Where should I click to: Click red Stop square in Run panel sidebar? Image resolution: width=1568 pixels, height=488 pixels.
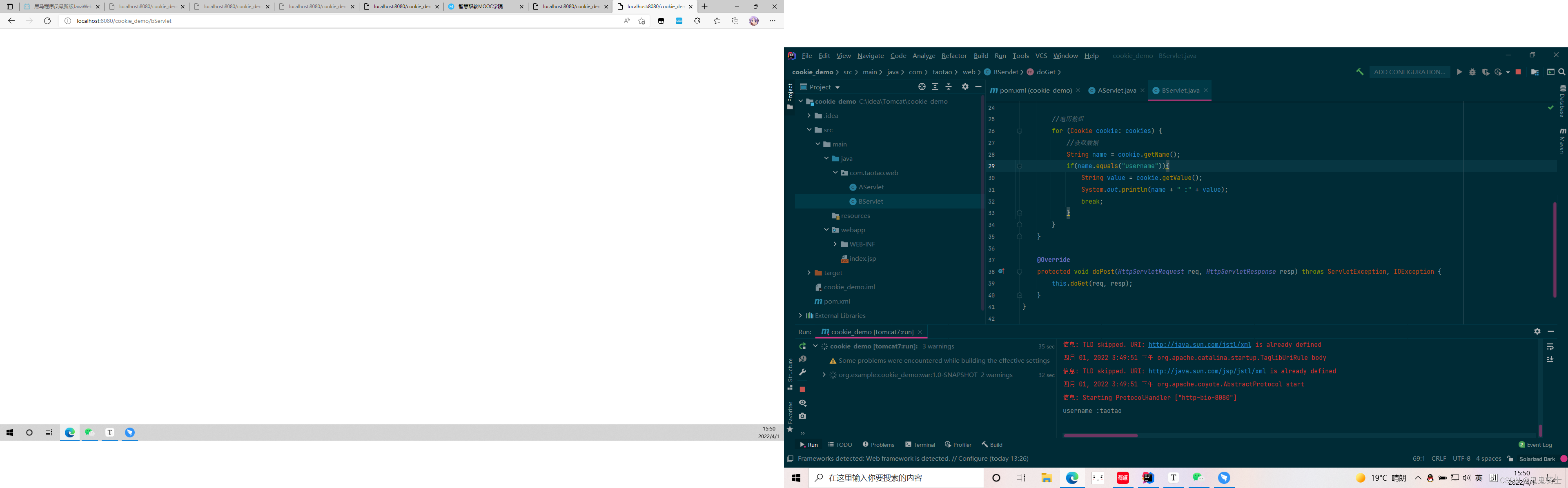coord(802,389)
